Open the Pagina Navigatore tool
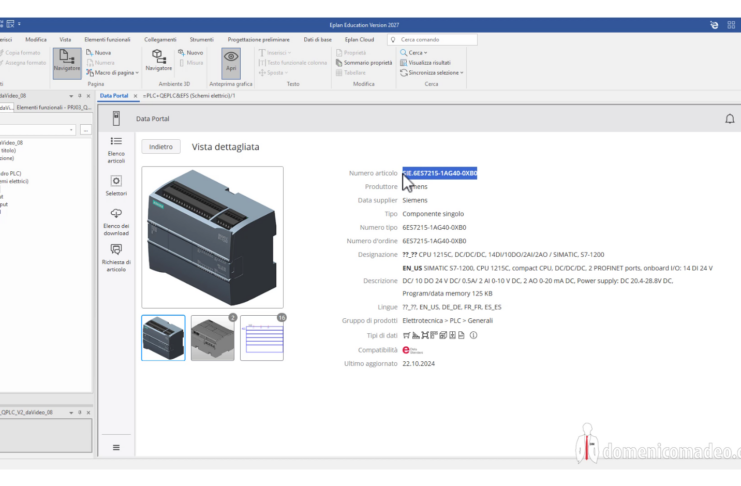The image size is (741, 486). click(x=67, y=63)
